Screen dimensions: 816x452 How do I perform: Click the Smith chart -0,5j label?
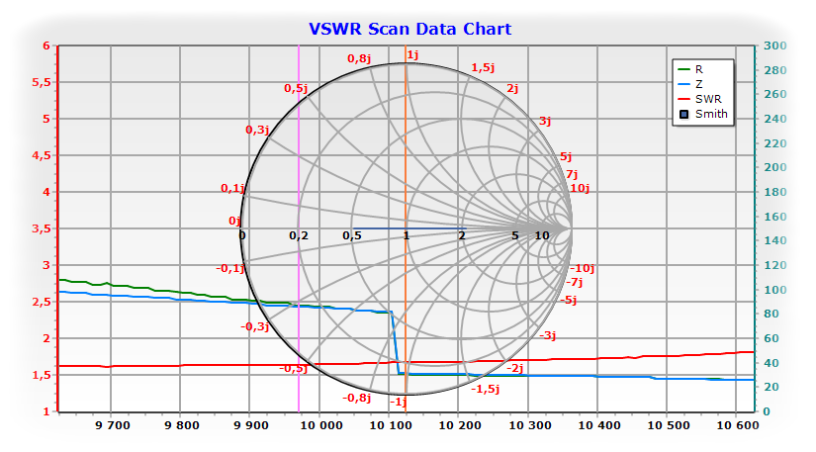[x=294, y=369]
